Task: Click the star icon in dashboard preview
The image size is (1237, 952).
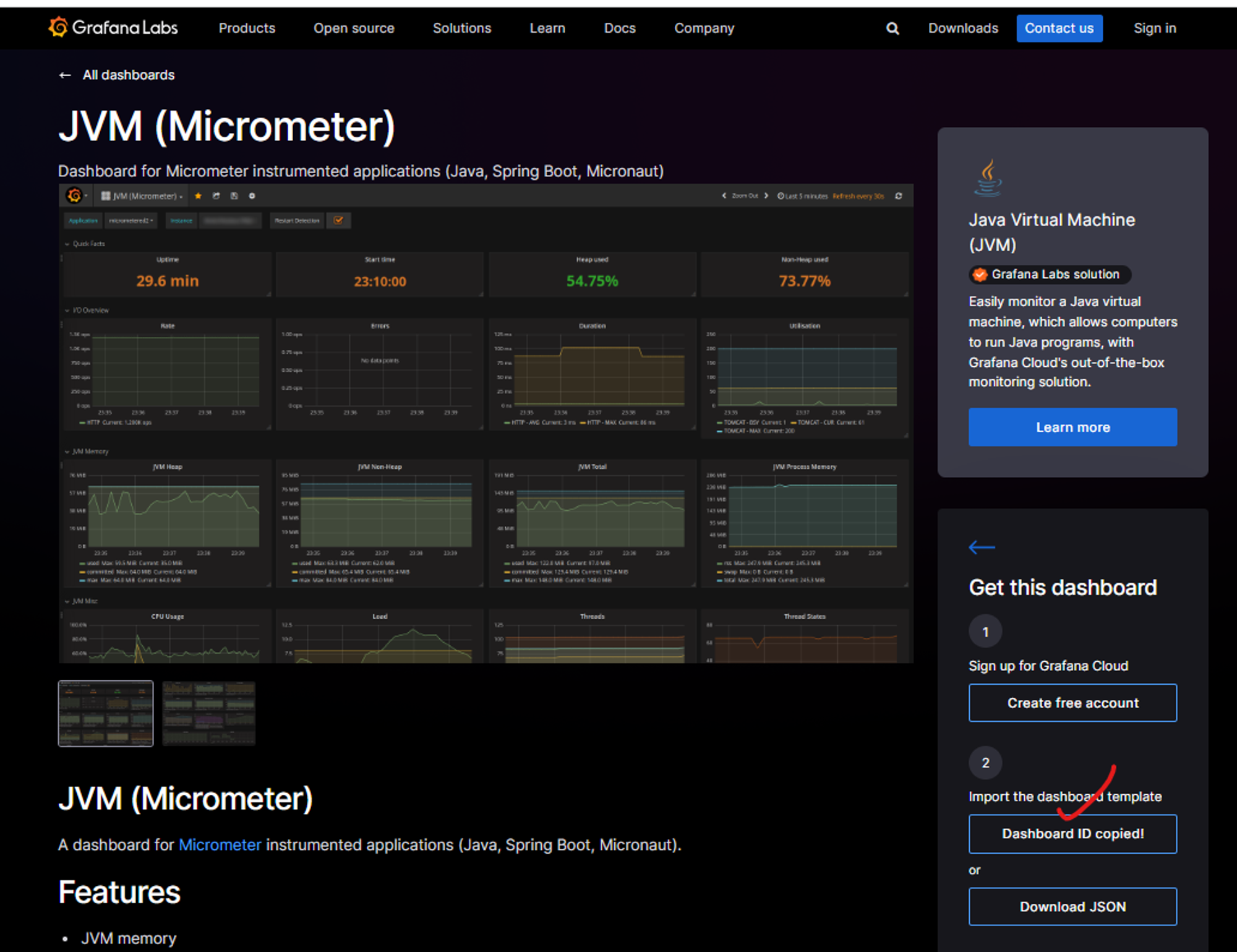Action: point(198,196)
